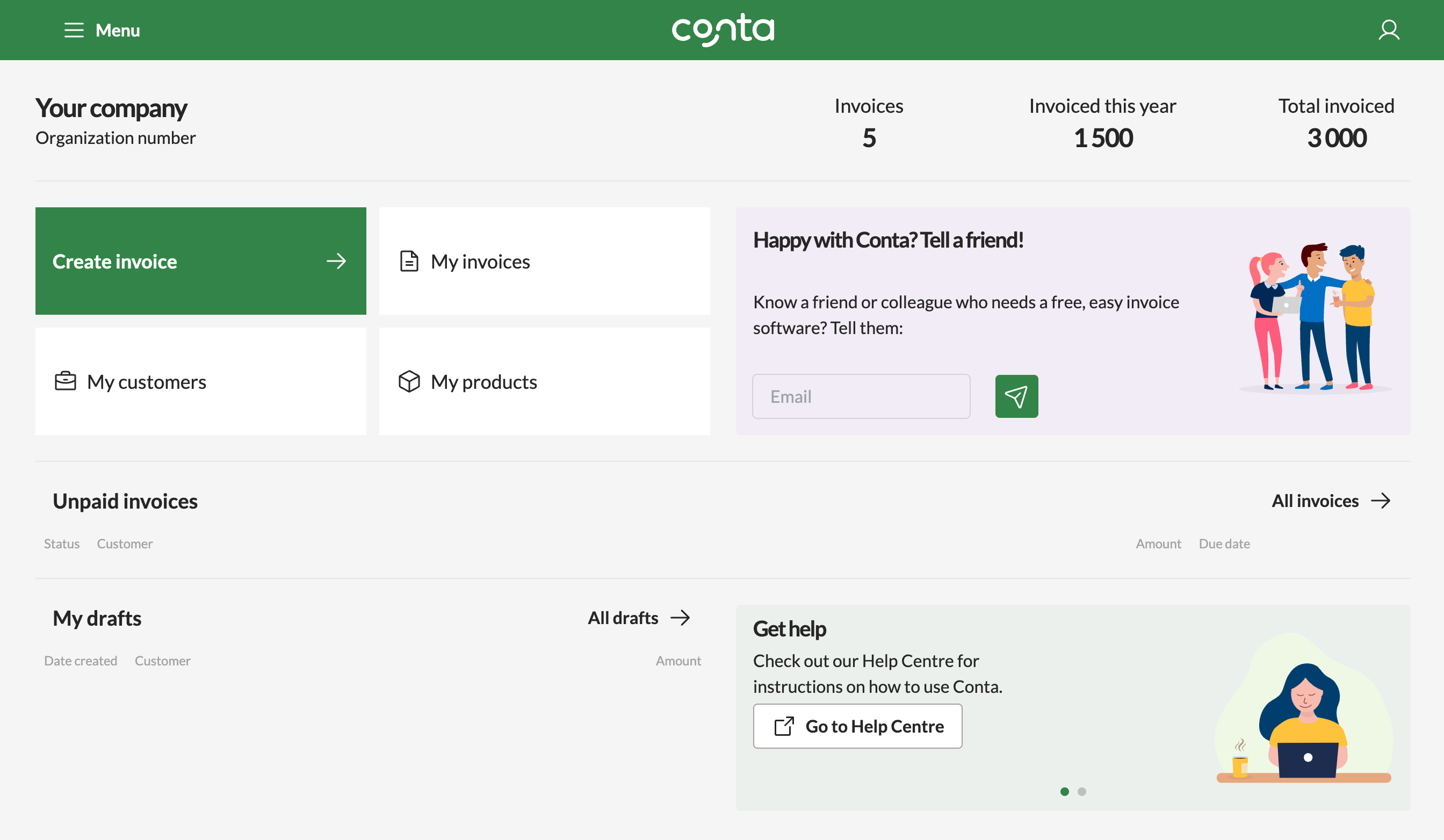The height and width of the screenshot is (840, 1444).
Task: Toggle to My customers section
Action: click(200, 381)
